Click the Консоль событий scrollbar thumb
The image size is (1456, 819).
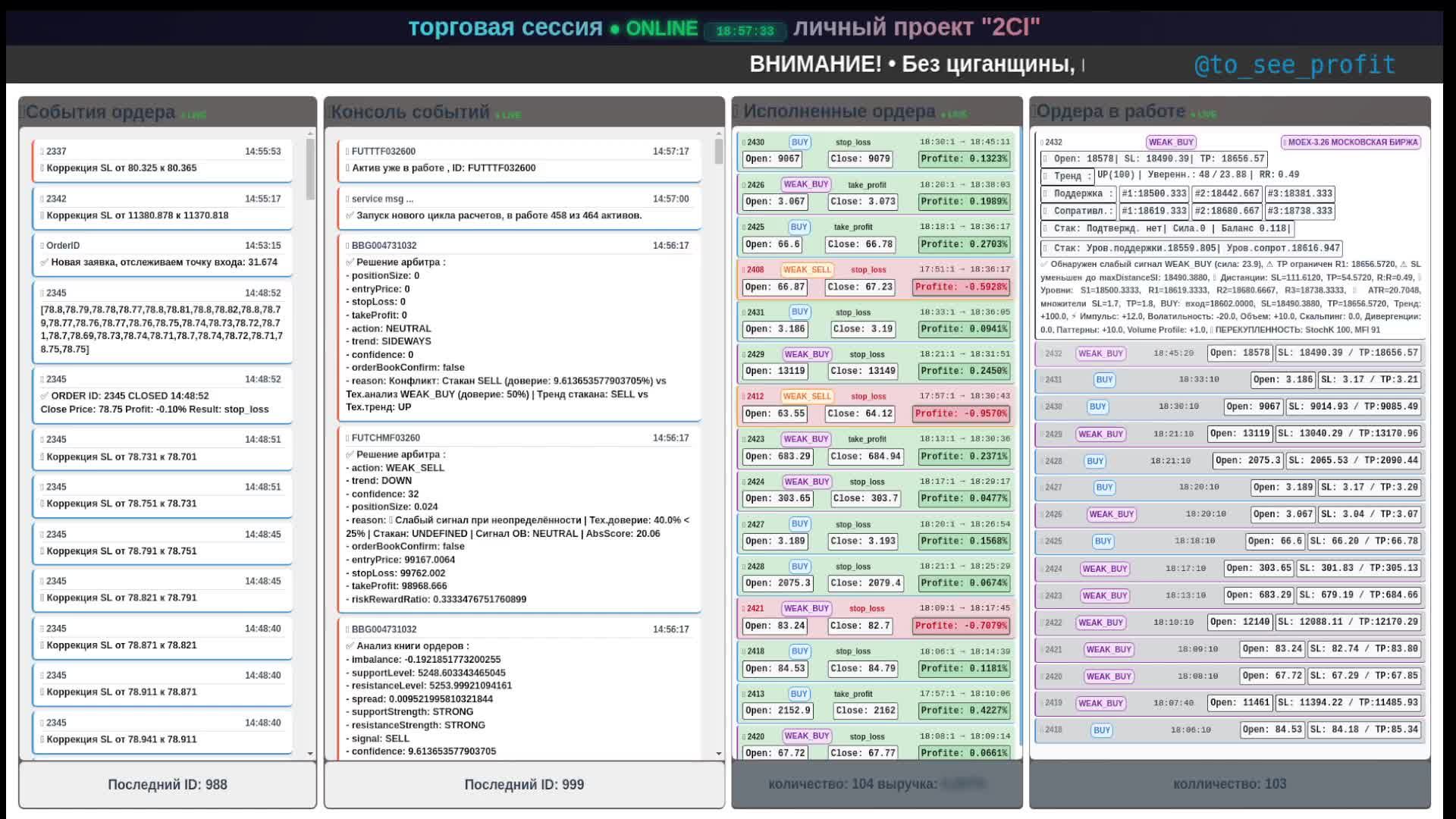click(x=718, y=152)
